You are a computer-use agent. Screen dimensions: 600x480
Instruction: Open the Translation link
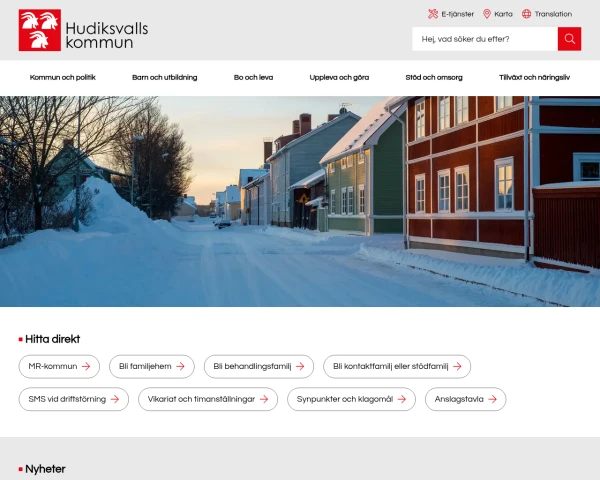pos(547,14)
